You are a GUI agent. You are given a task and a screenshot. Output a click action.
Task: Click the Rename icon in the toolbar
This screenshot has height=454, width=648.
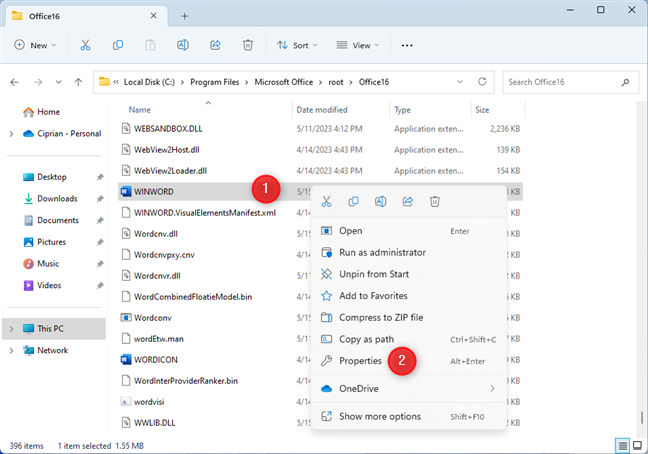point(183,45)
